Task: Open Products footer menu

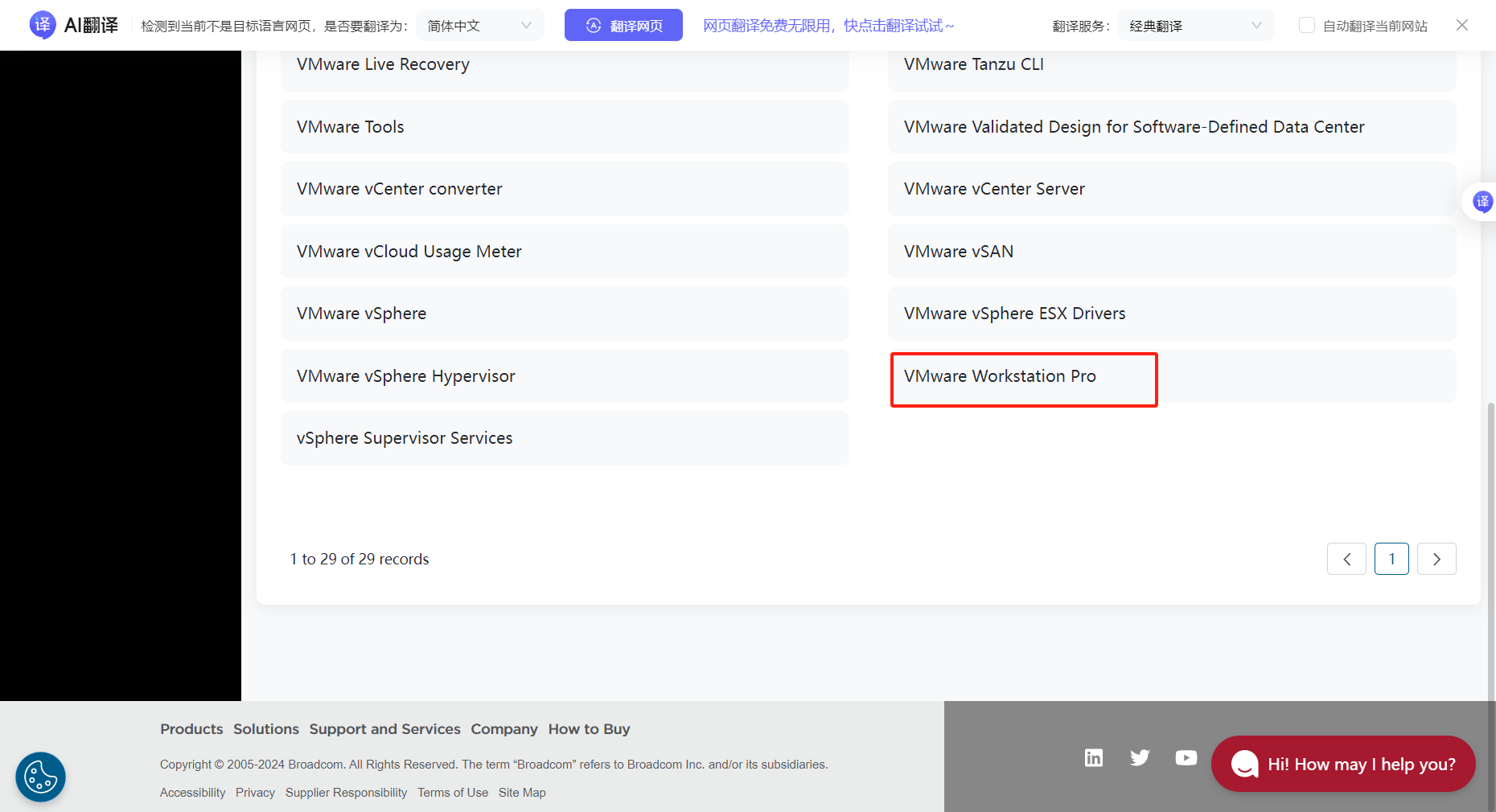Action: point(191,729)
